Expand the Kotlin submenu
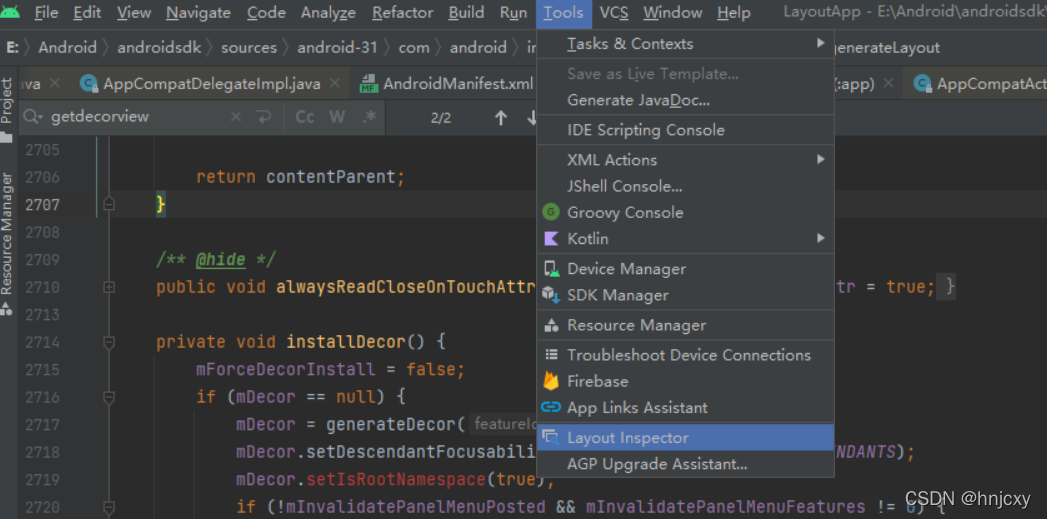This screenshot has height=519, width=1047. pyautogui.click(x=686, y=238)
